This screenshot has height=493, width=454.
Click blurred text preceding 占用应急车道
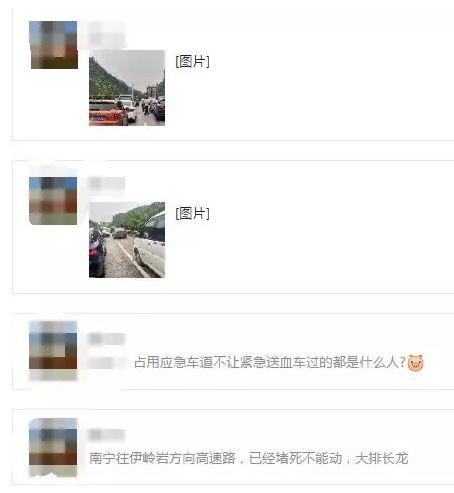point(108,363)
